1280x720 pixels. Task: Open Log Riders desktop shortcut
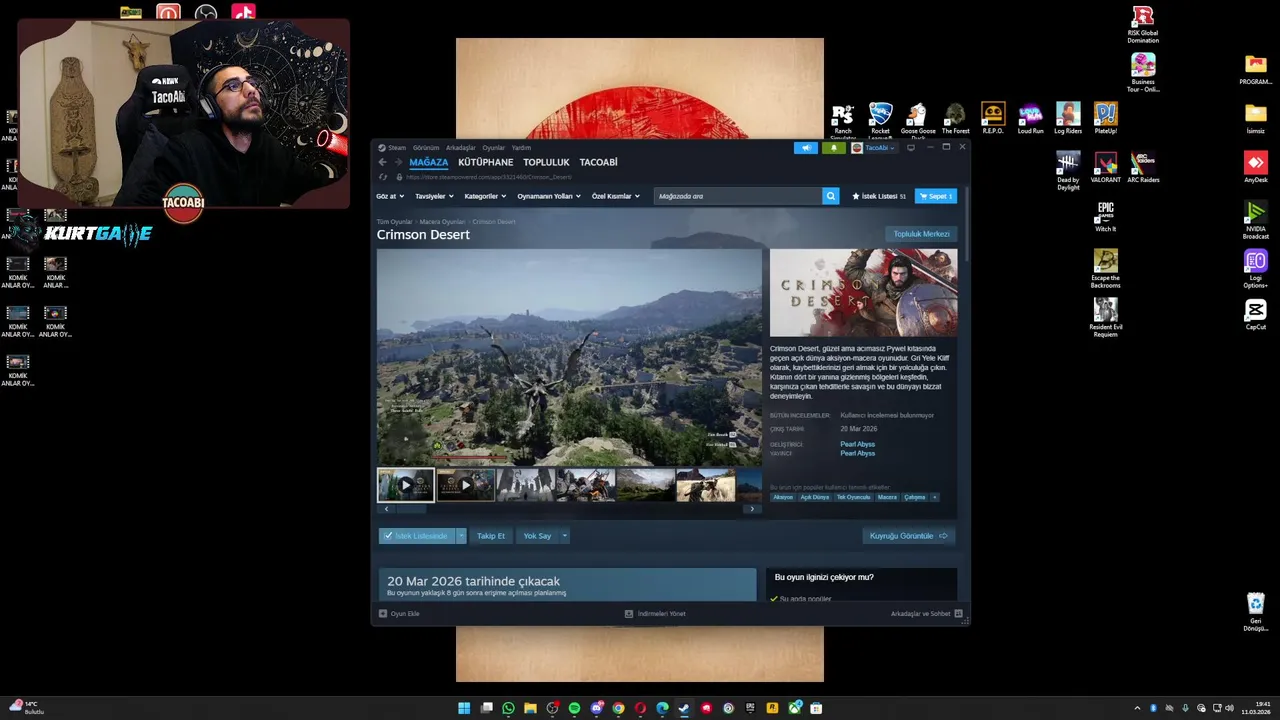tap(1068, 118)
